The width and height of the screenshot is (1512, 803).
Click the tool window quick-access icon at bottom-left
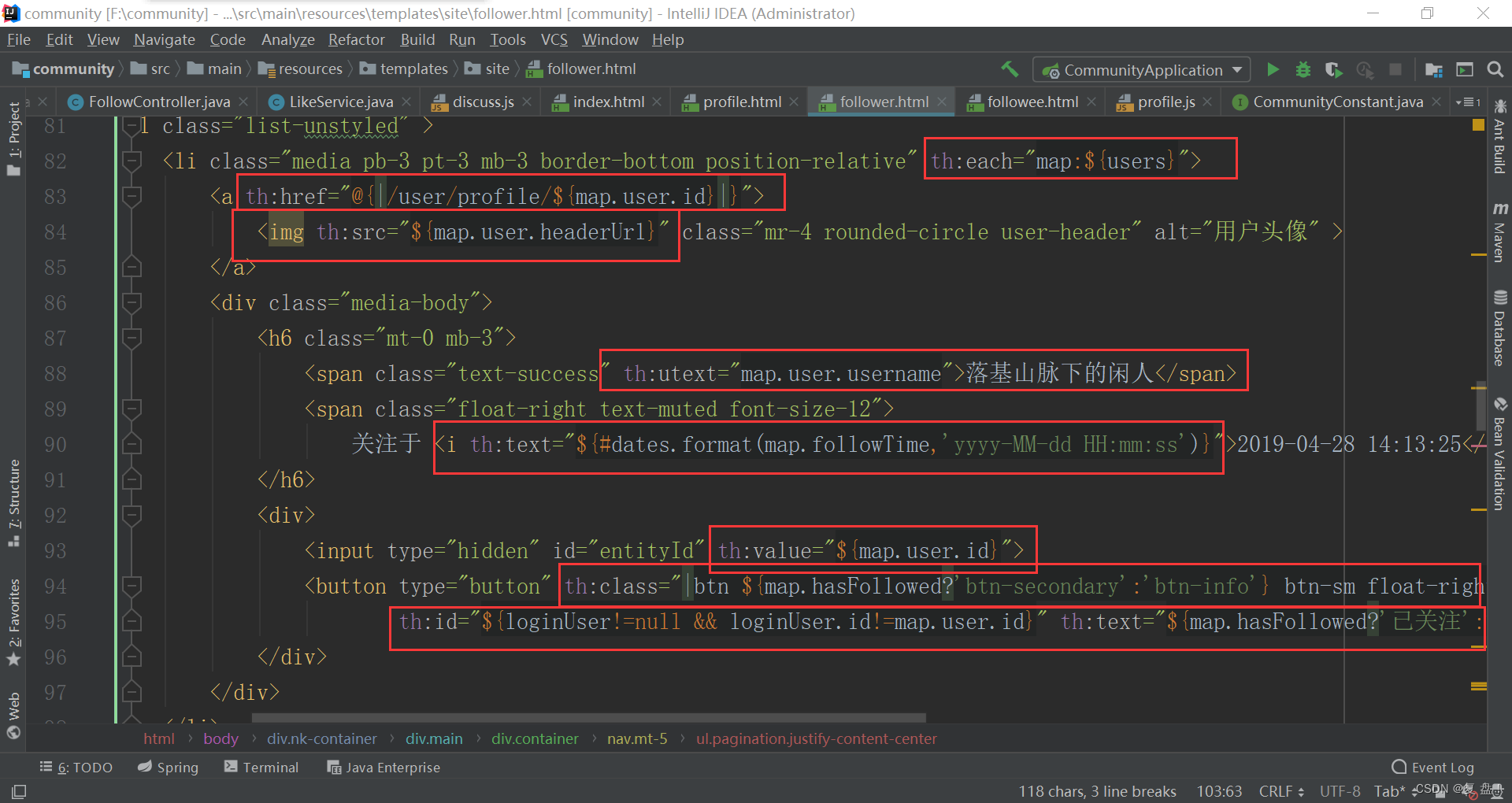pos(19,790)
